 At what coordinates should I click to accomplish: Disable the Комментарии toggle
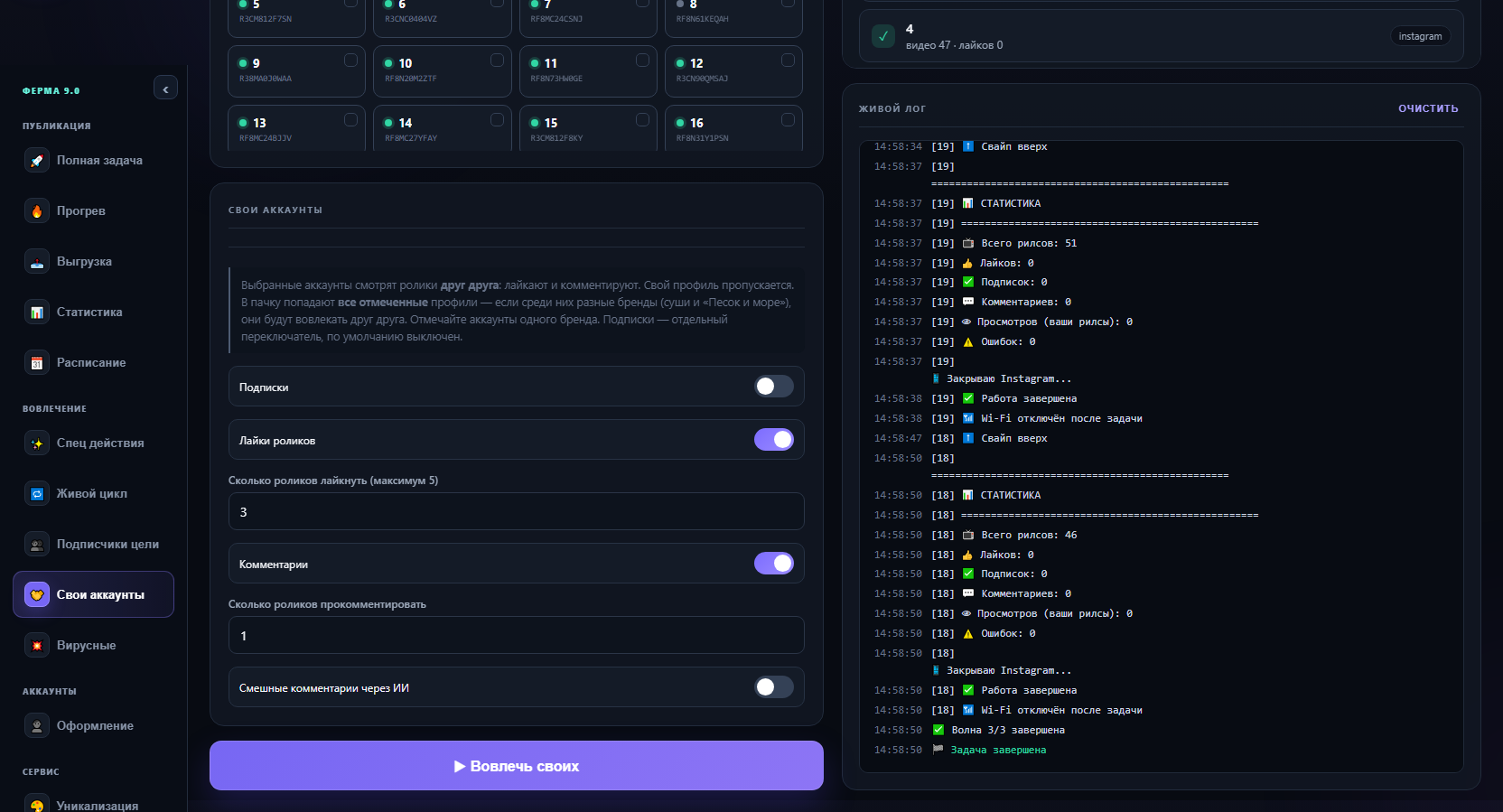774,564
